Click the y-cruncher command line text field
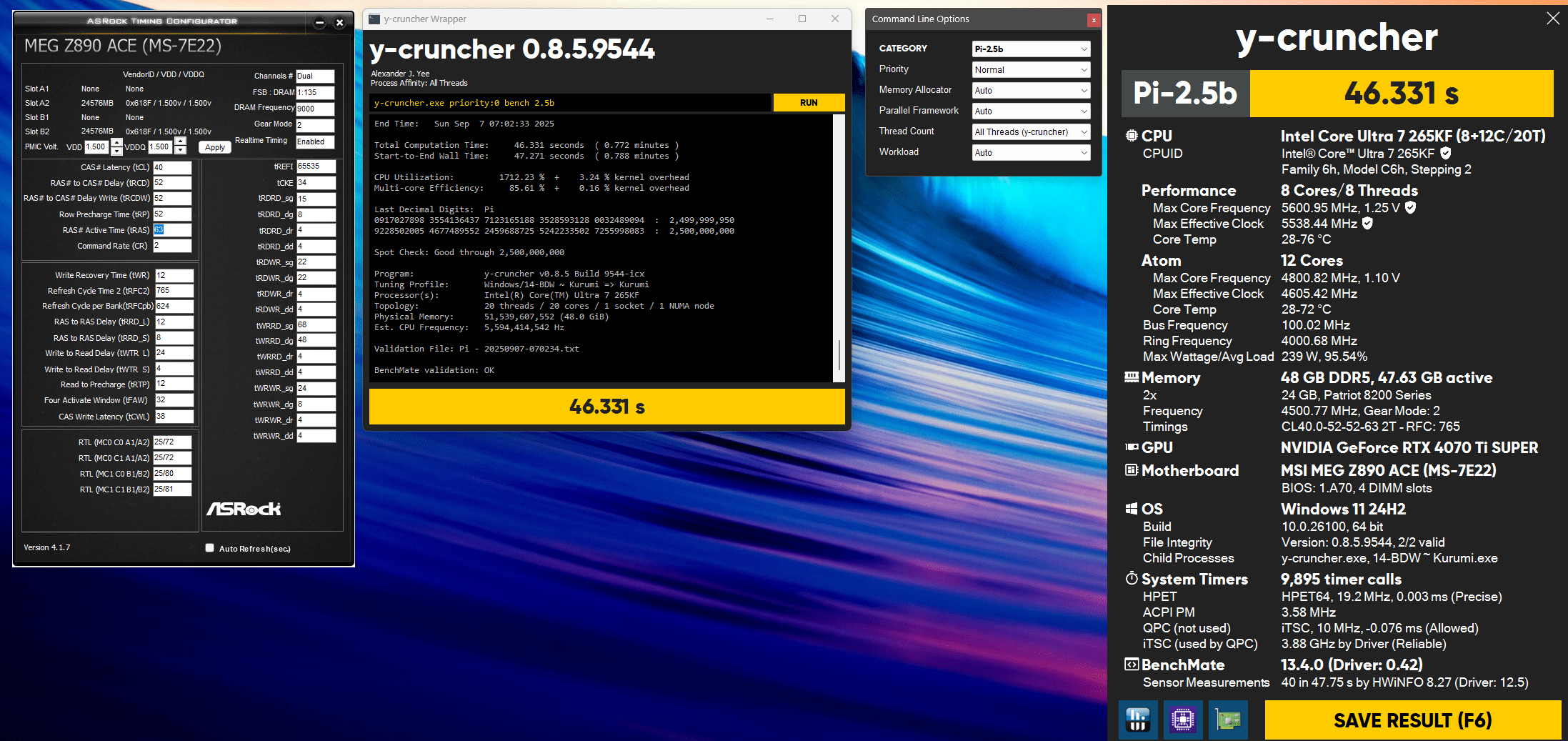Viewport: 1568px width, 741px height. pyautogui.click(x=570, y=103)
